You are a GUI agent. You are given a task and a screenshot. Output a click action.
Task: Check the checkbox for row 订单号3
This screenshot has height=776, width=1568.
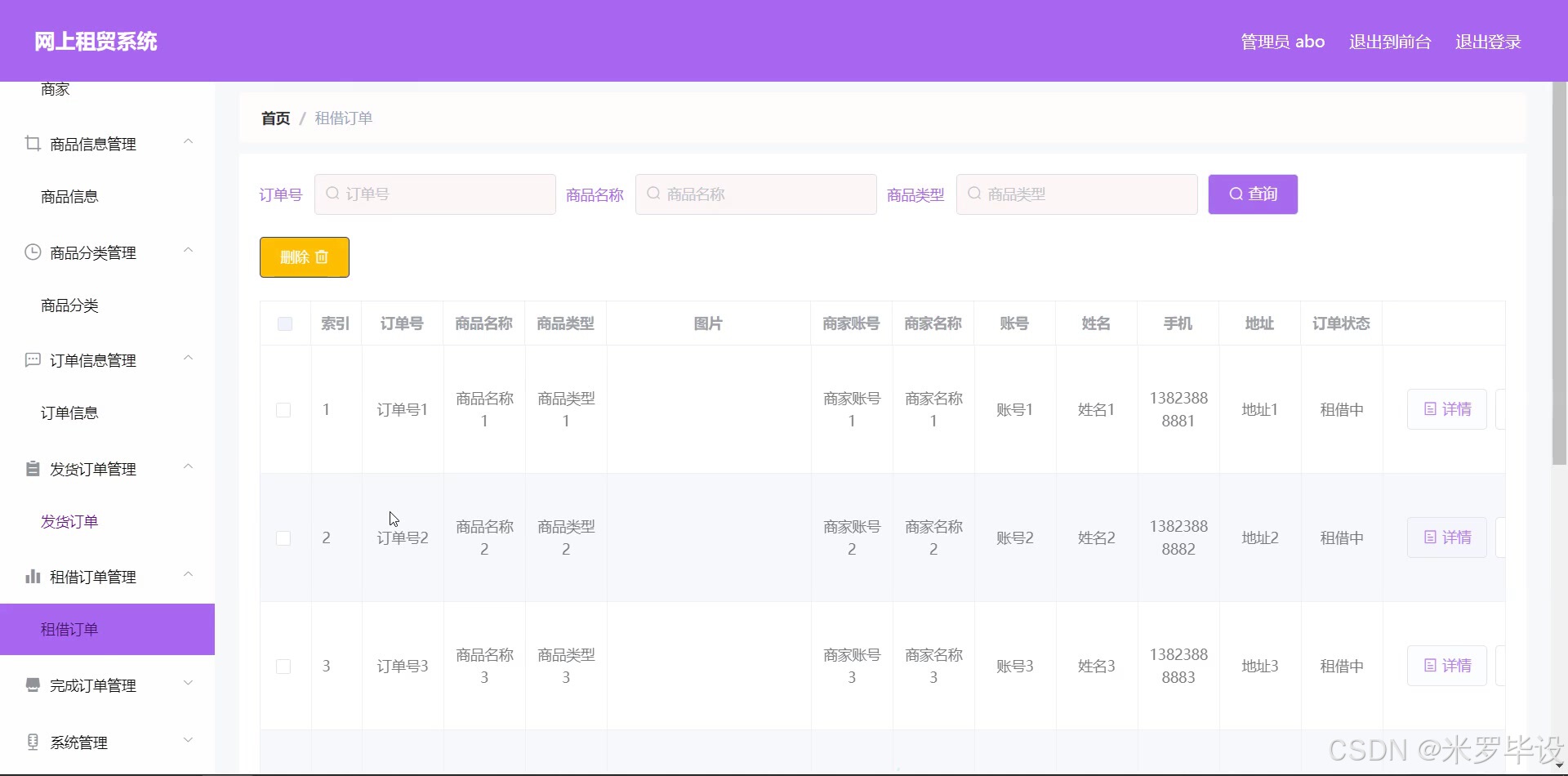[283, 667]
